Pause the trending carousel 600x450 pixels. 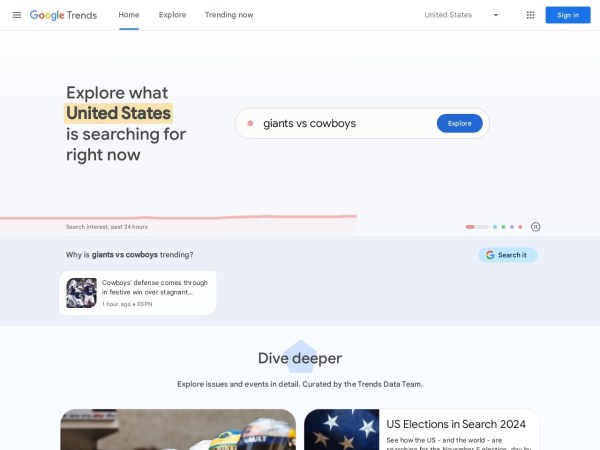pyautogui.click(x=535, y=227)
